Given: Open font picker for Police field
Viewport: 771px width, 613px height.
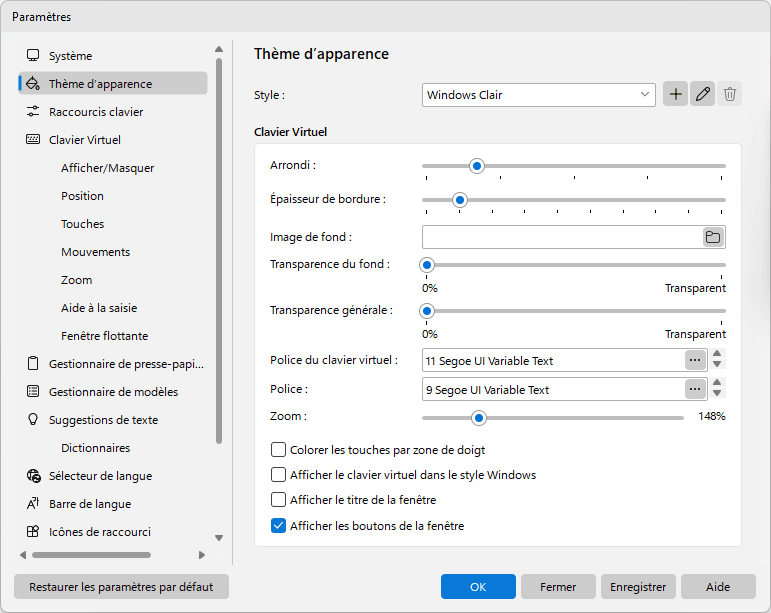Looking at the screenshot, I should (695, 389).
